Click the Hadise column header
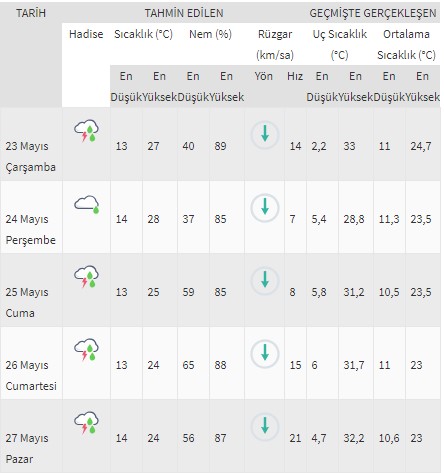The image size is (444, 473). 86,34
